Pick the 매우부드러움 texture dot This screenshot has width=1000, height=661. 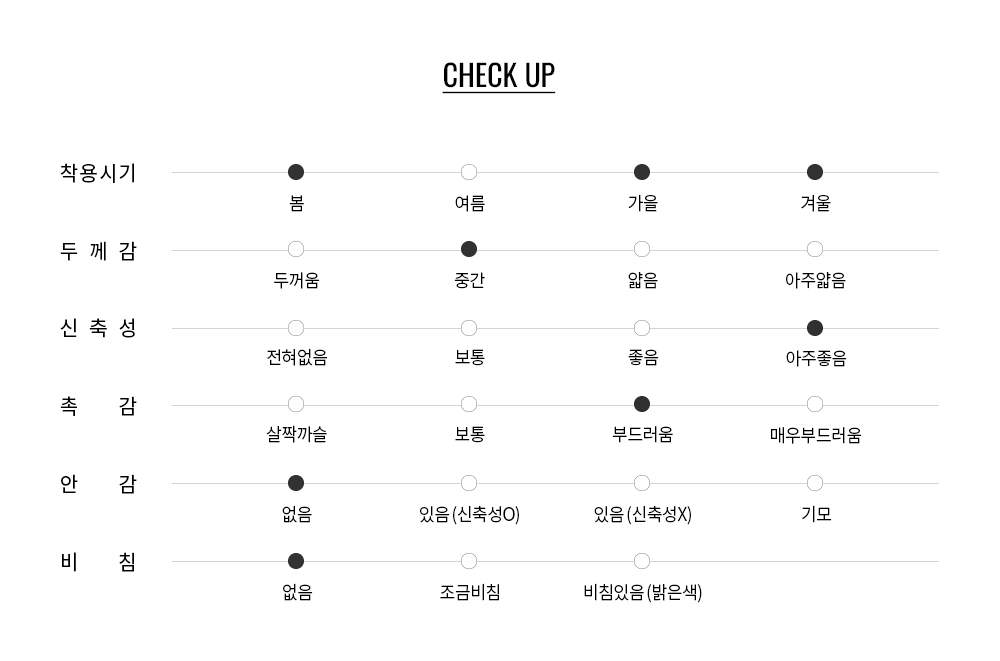click(815, 404)
